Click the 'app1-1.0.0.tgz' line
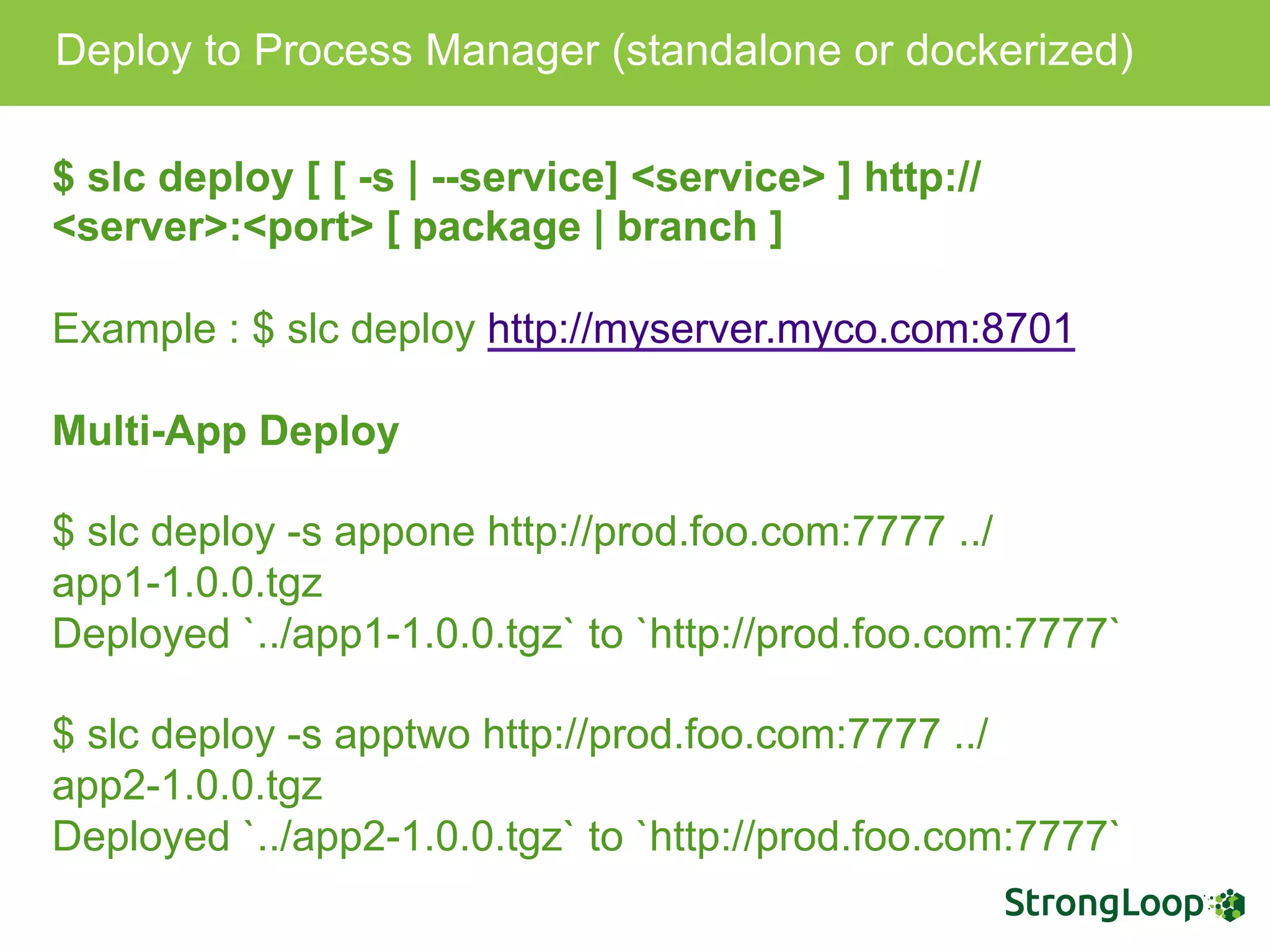1270x952 pixels. (x=187, y=584)
